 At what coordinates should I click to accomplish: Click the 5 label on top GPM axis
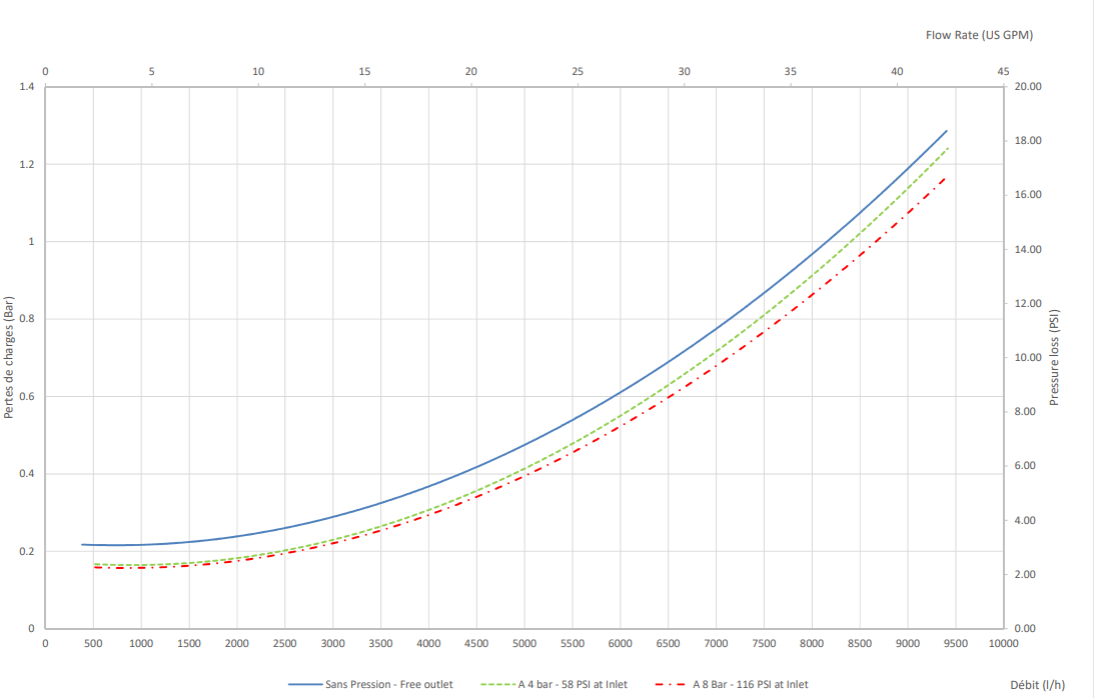pos(151,71)
